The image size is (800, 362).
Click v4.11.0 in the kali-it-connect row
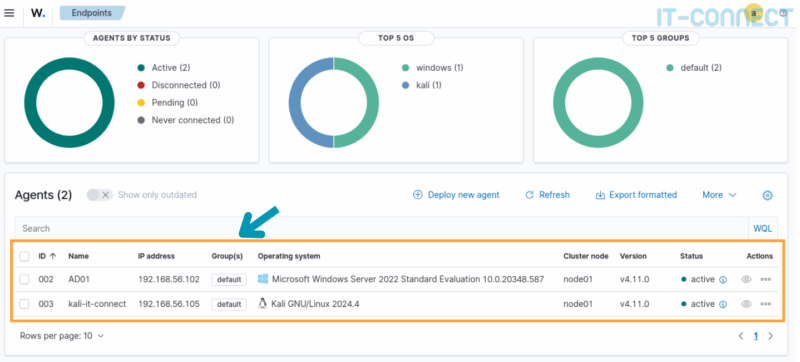pos(635,304)
